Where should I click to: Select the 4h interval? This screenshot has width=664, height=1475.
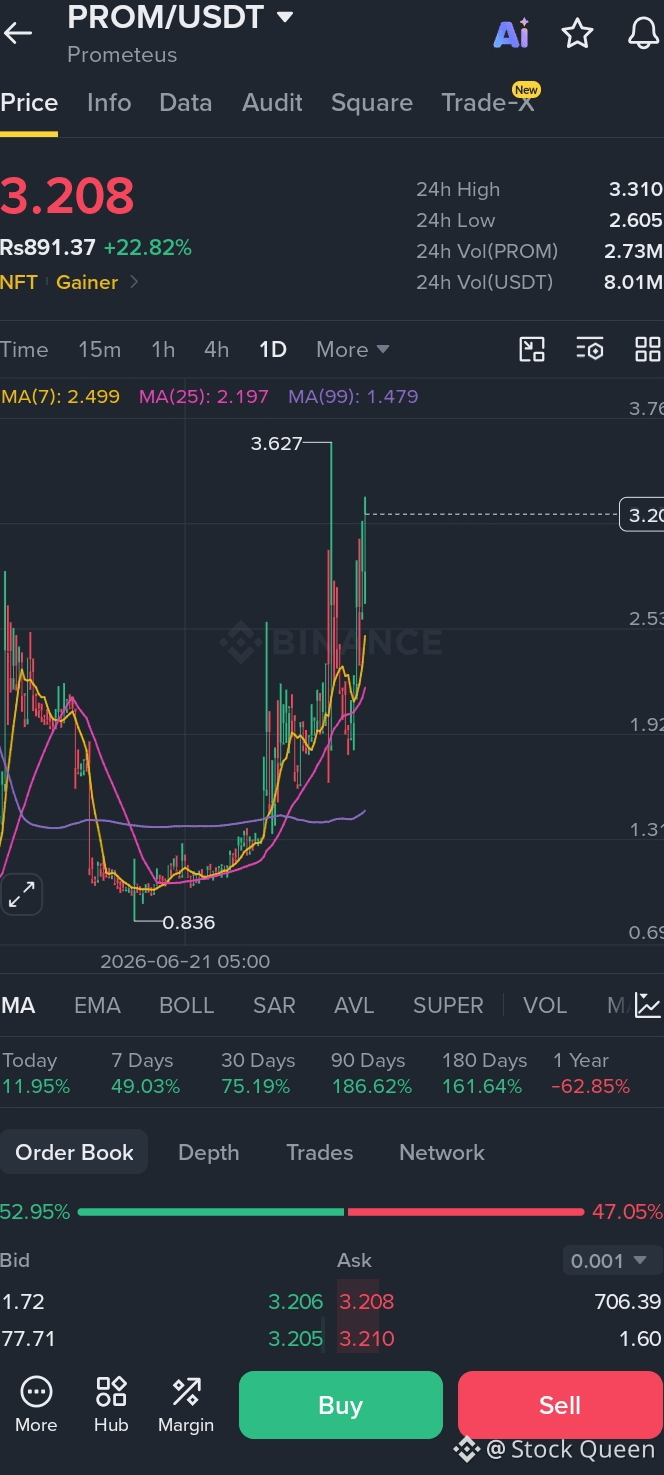coord(217,349)
